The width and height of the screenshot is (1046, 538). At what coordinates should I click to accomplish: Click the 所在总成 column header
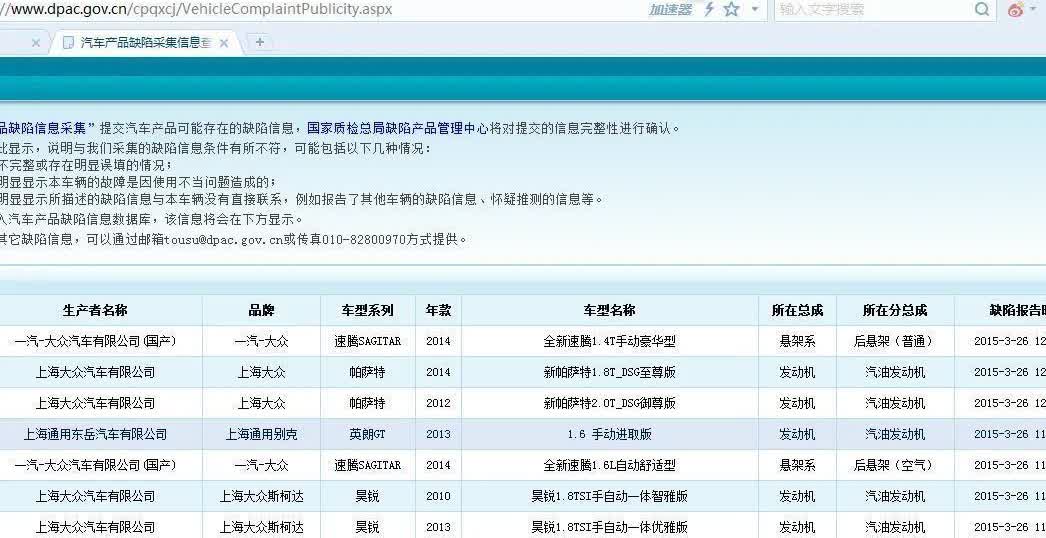coord(797,310)
